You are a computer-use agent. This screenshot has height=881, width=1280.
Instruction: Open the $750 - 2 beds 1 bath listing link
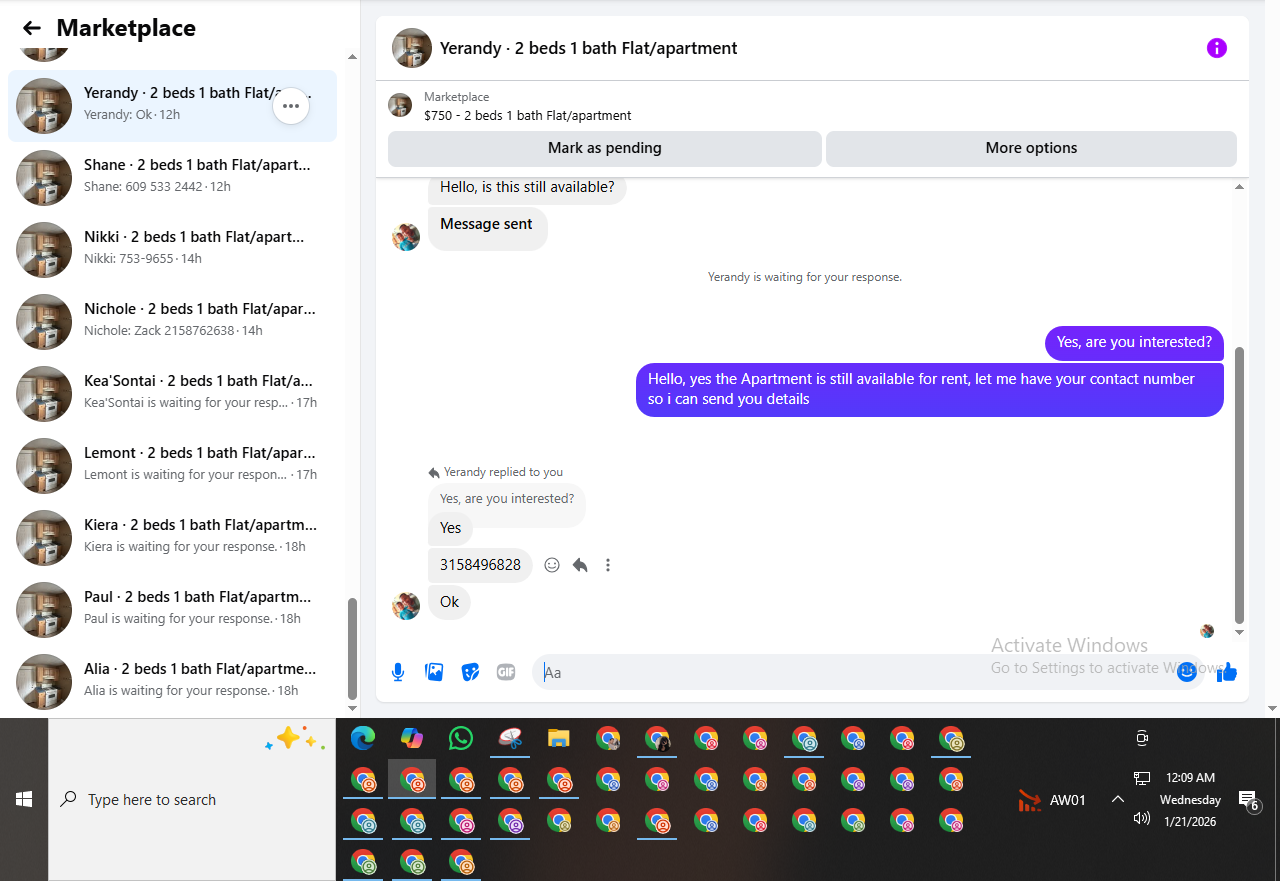tap(528, 115)
